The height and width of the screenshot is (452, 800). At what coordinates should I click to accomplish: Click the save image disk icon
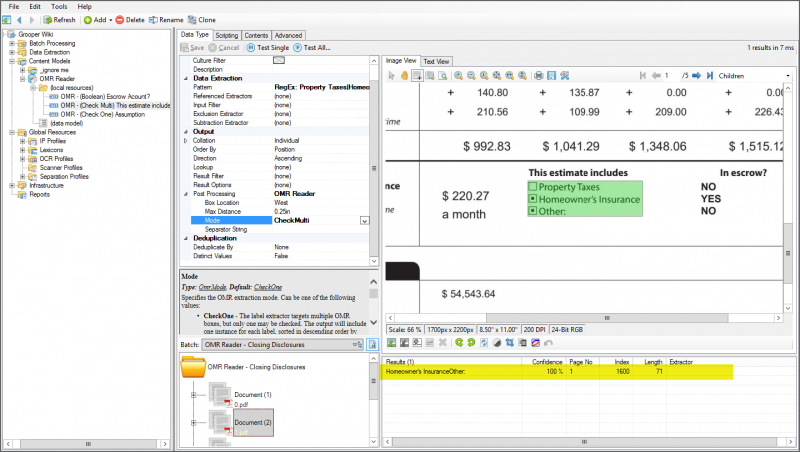(x=552, y=75)
